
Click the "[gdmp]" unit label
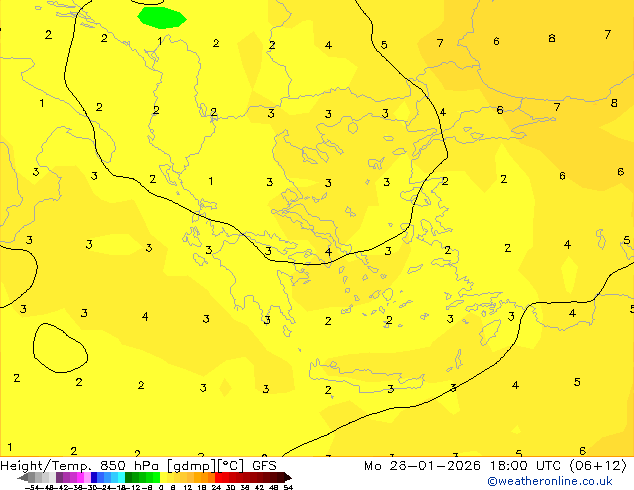coord(192,466)
